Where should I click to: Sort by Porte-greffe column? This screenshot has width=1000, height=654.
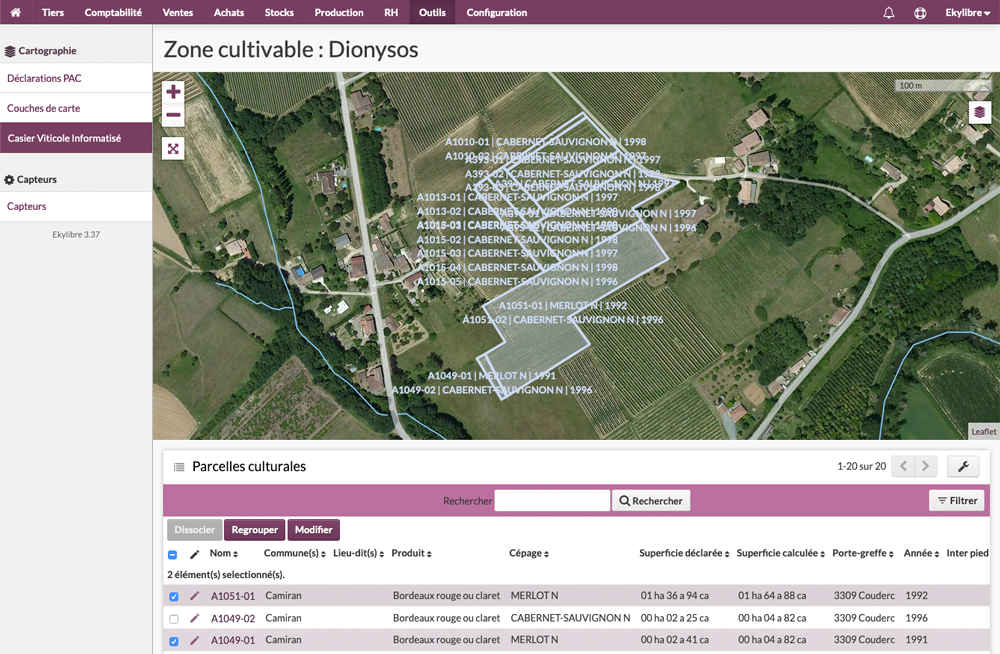[863, 553]
